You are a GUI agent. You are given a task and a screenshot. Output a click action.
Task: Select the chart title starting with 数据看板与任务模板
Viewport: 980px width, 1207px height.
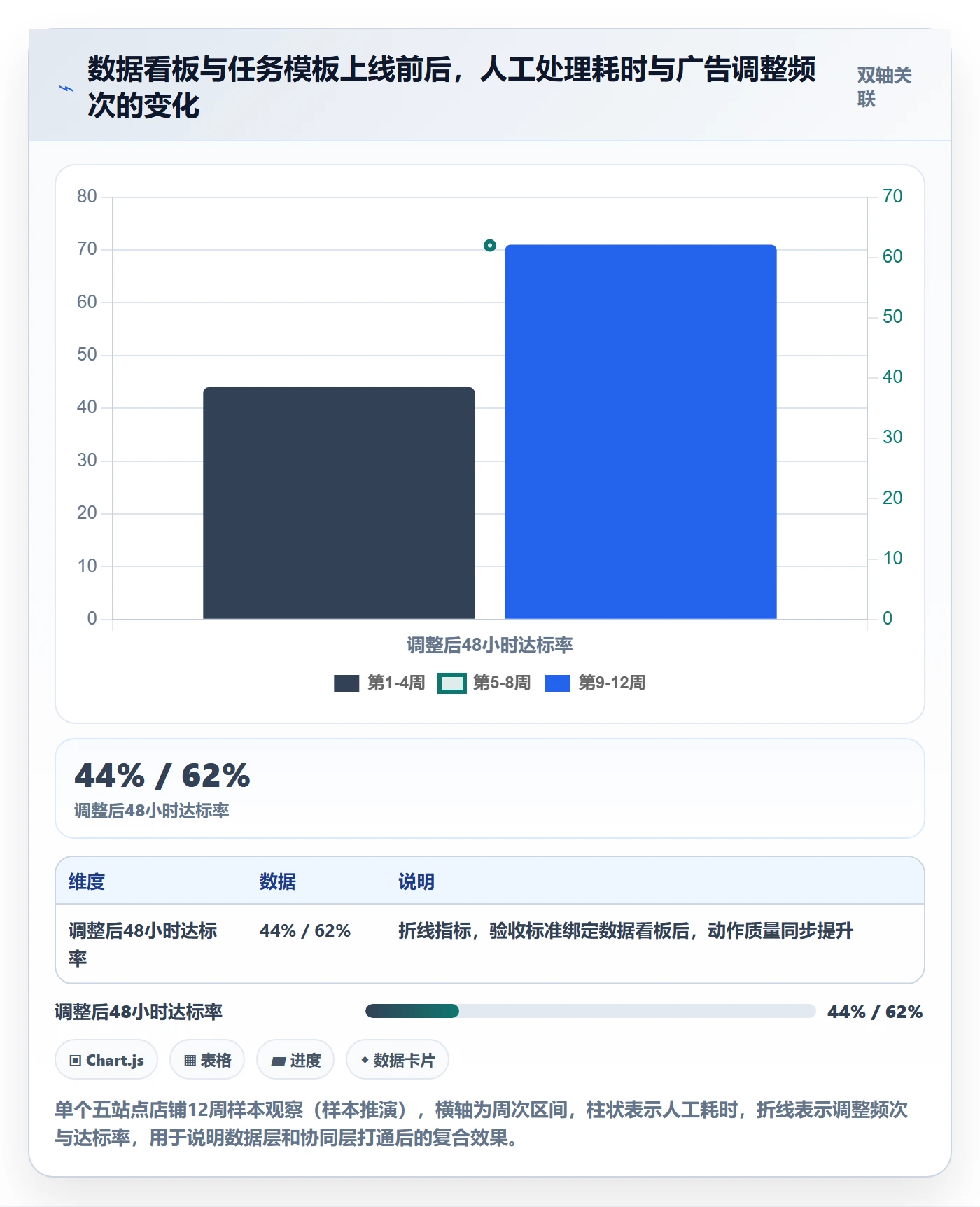click(x=451, y=88)
